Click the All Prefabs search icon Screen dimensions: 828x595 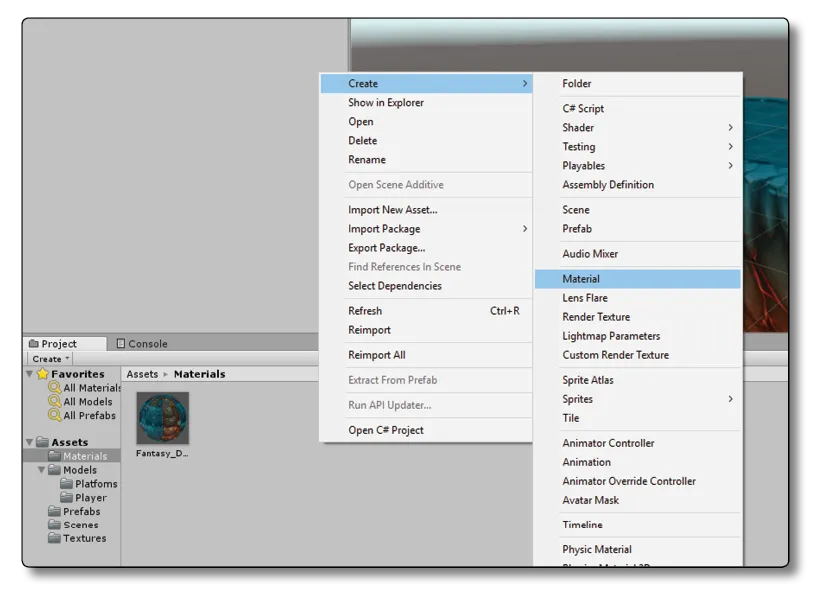pyautogui.click(x=55, y=416)
